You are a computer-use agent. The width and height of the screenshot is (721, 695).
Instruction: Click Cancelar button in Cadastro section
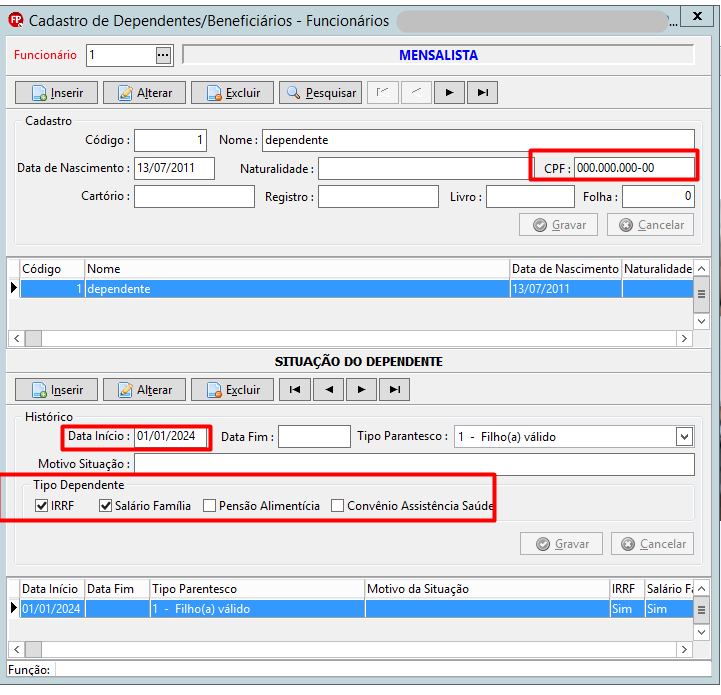point(650,225)
